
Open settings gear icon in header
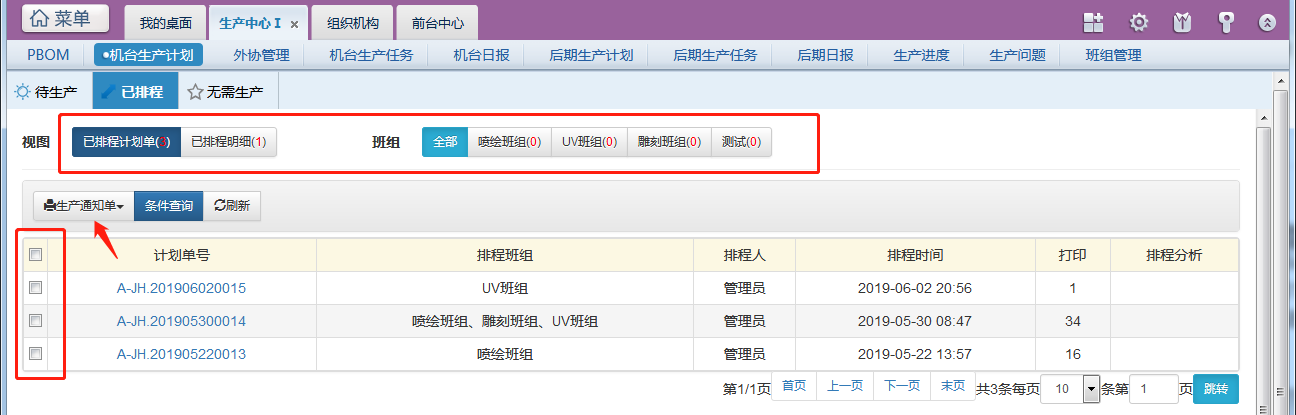pyautogui.click(x=1138, y=22)
